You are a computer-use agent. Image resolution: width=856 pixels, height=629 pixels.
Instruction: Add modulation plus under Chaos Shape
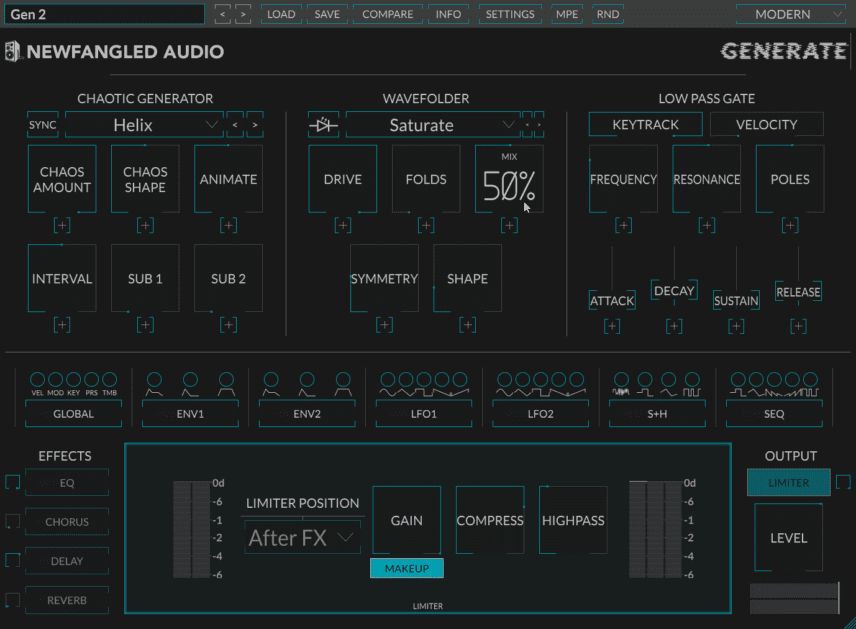pyautogui.click(x=145, y=225)
